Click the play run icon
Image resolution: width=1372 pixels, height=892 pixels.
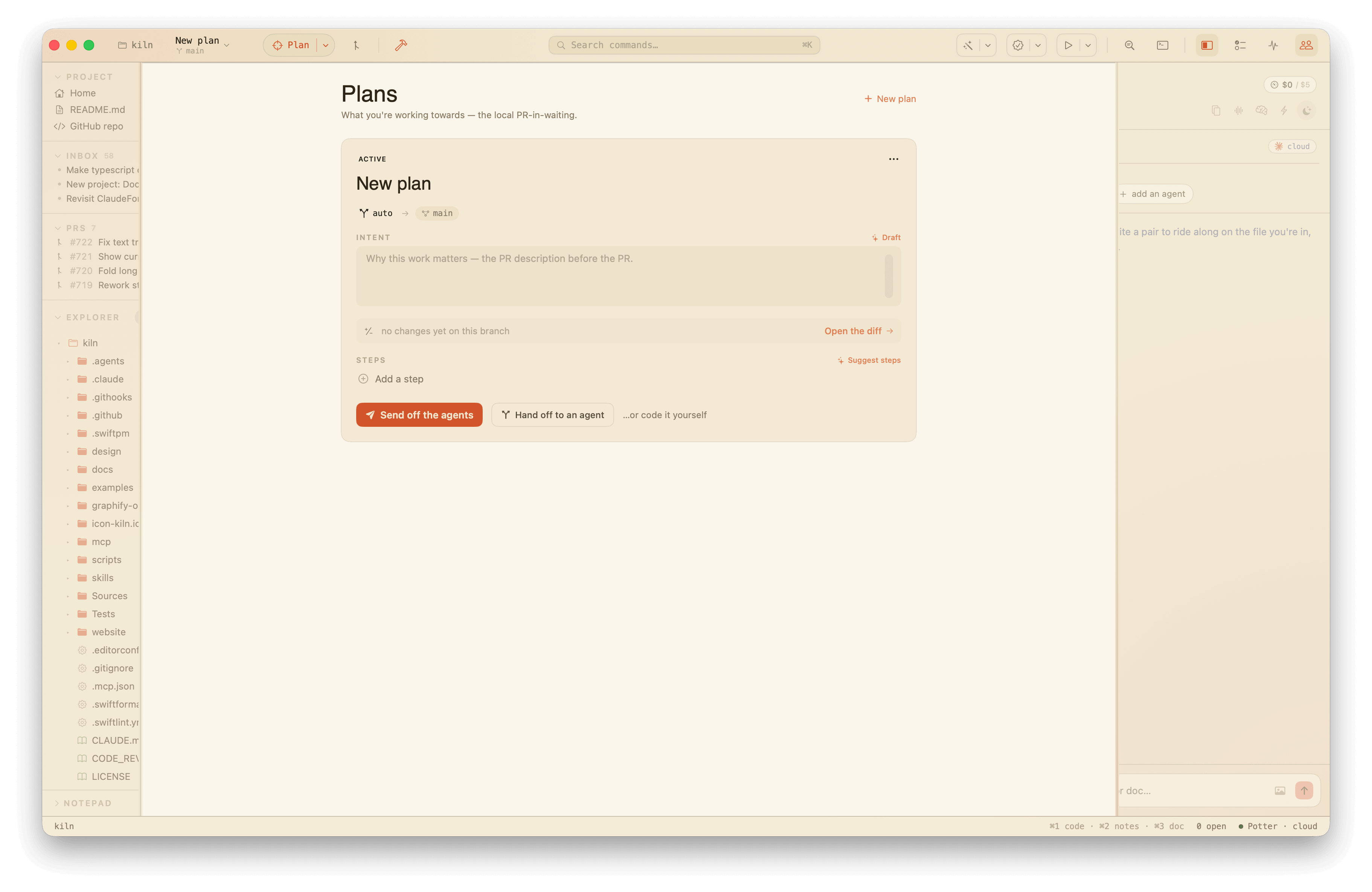[1068, 45]
